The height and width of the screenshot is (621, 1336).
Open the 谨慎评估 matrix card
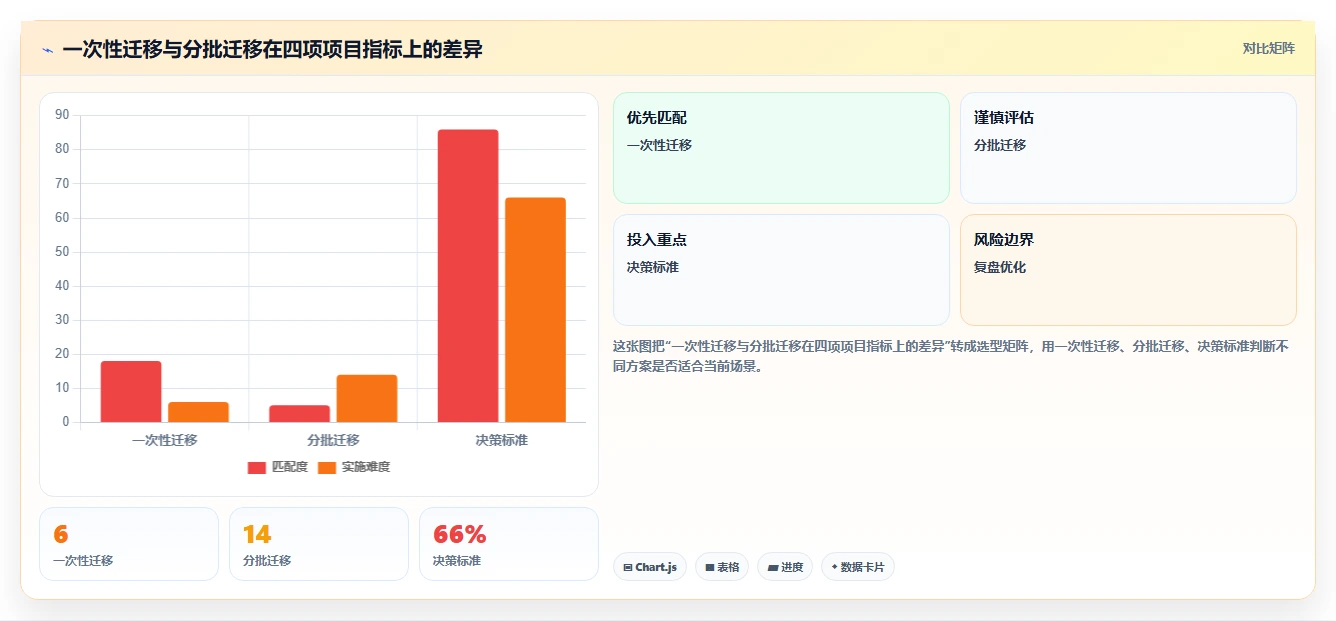click(1128, 148)
